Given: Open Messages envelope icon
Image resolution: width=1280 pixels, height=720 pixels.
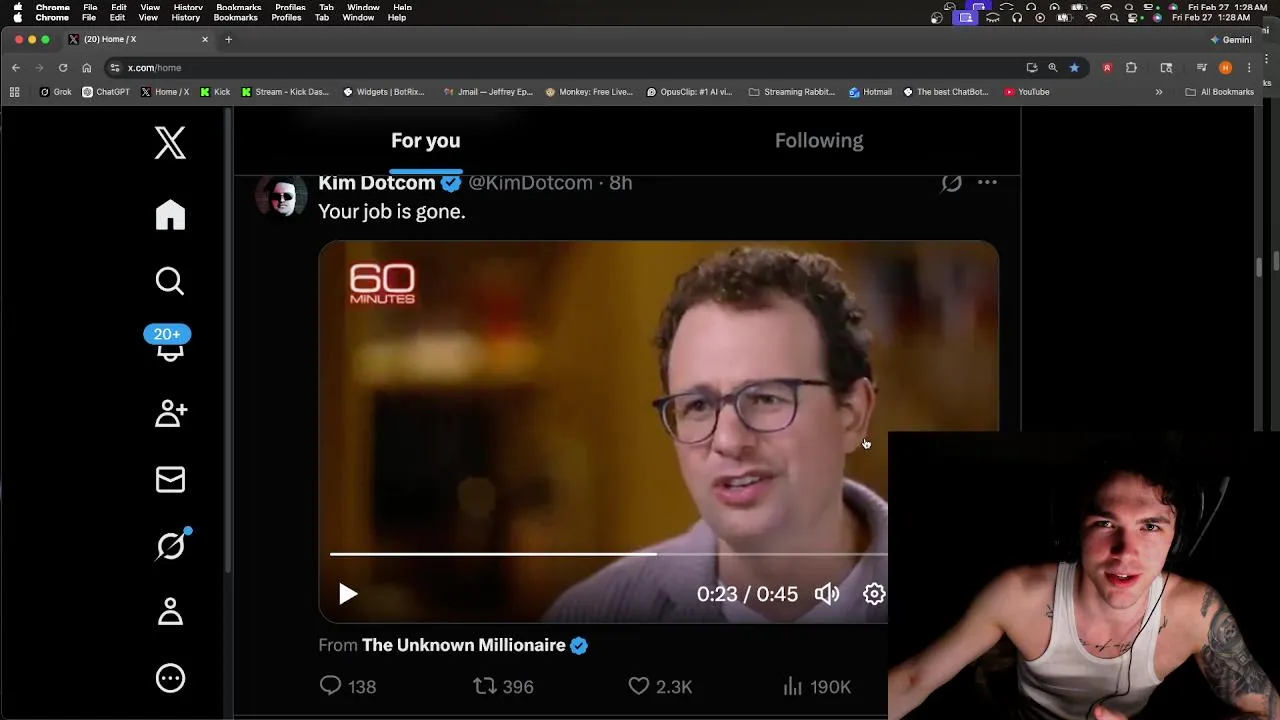Looking at the screenshot, I should 170,480.
